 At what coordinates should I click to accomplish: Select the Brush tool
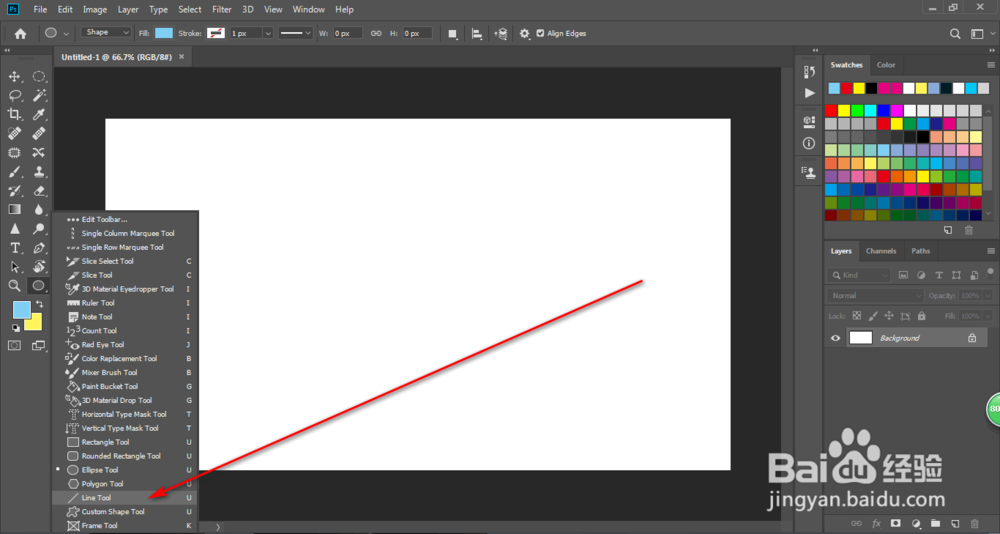pyautogui.click(x=14, y=172)
